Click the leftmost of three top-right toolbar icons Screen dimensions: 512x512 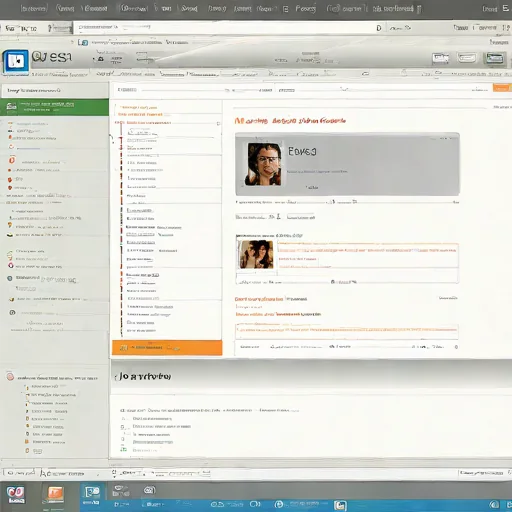(440, 59)
